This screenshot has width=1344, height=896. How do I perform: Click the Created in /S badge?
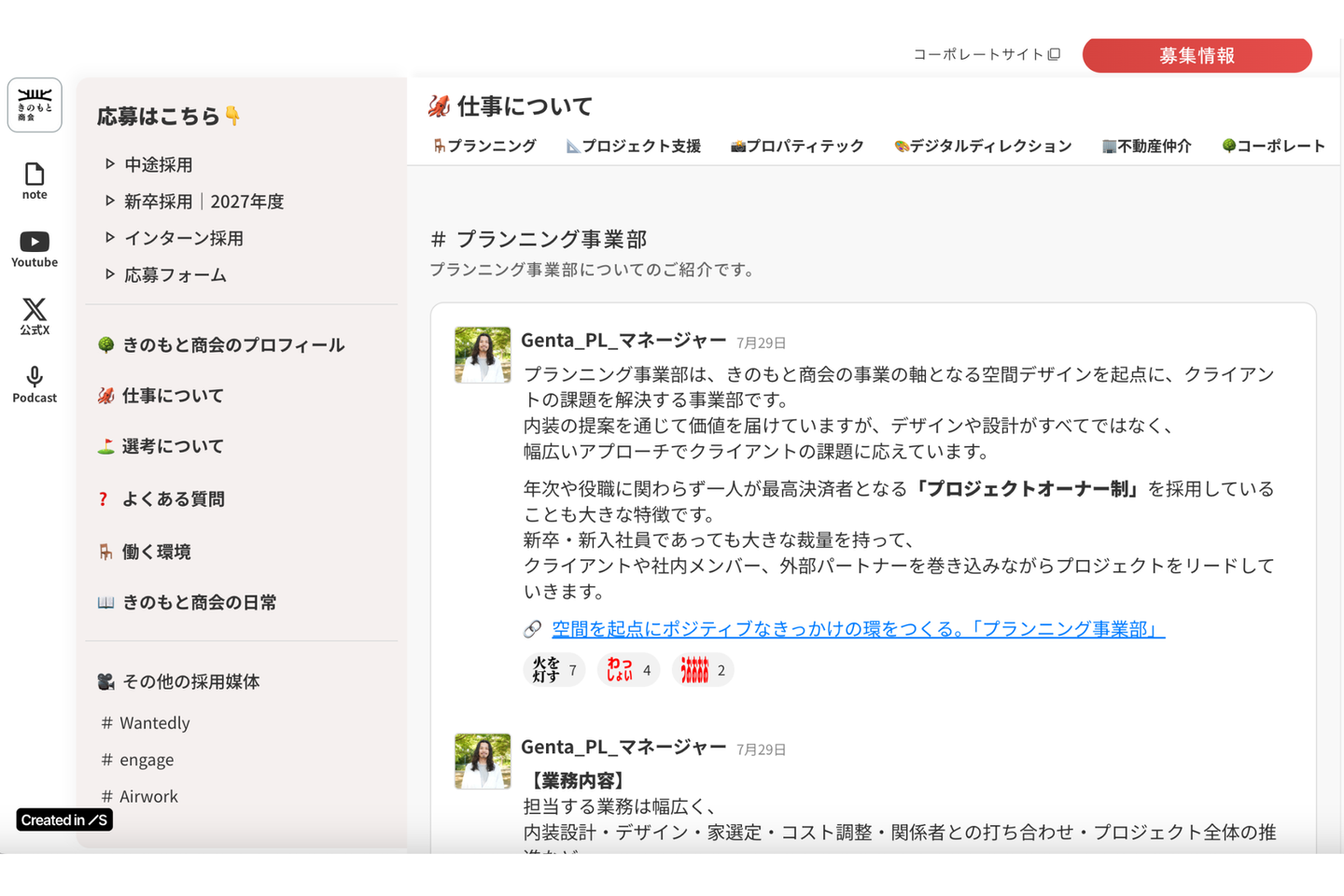coord(64,820)
